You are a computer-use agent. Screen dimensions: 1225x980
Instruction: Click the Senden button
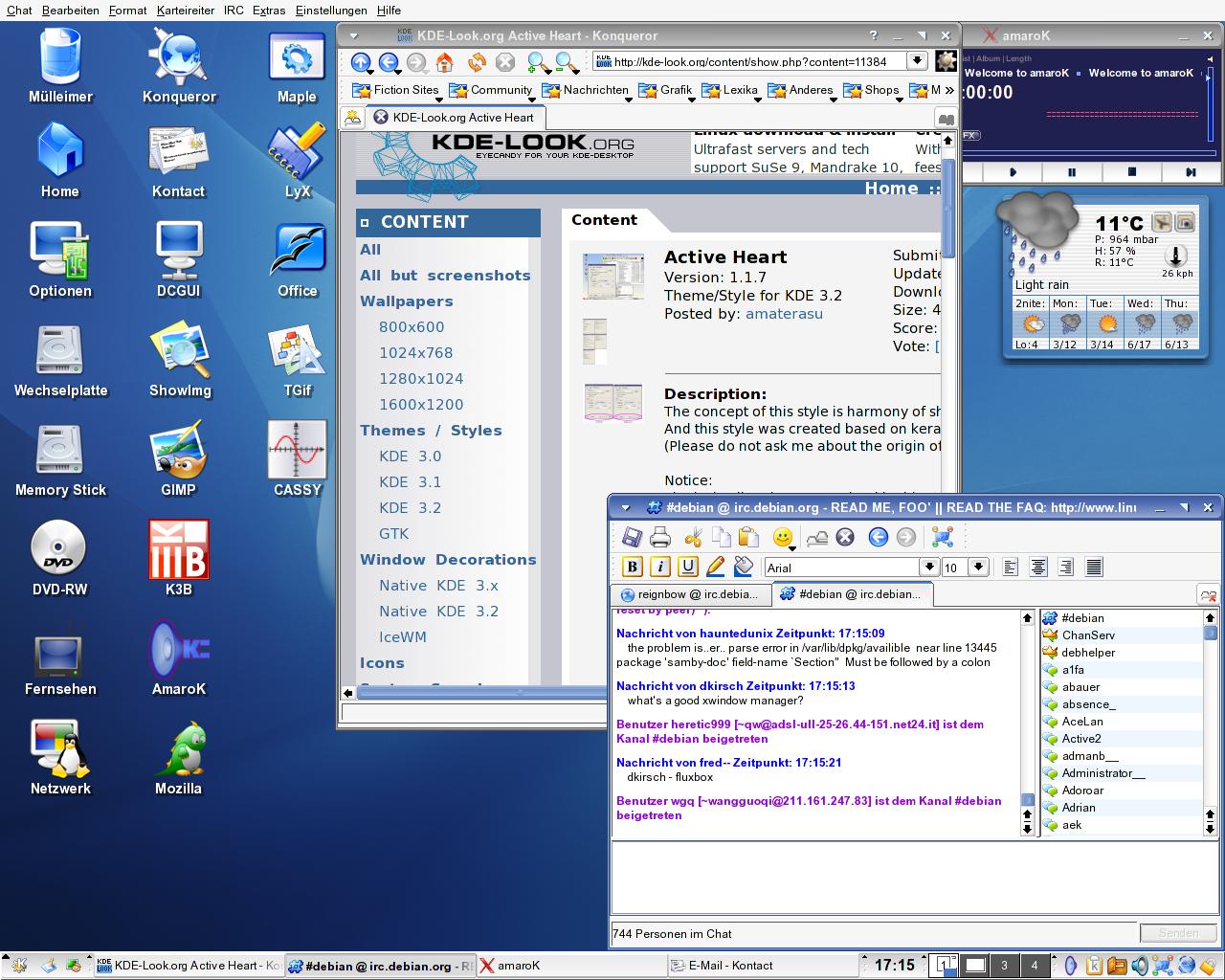(x=1178, y=933)
